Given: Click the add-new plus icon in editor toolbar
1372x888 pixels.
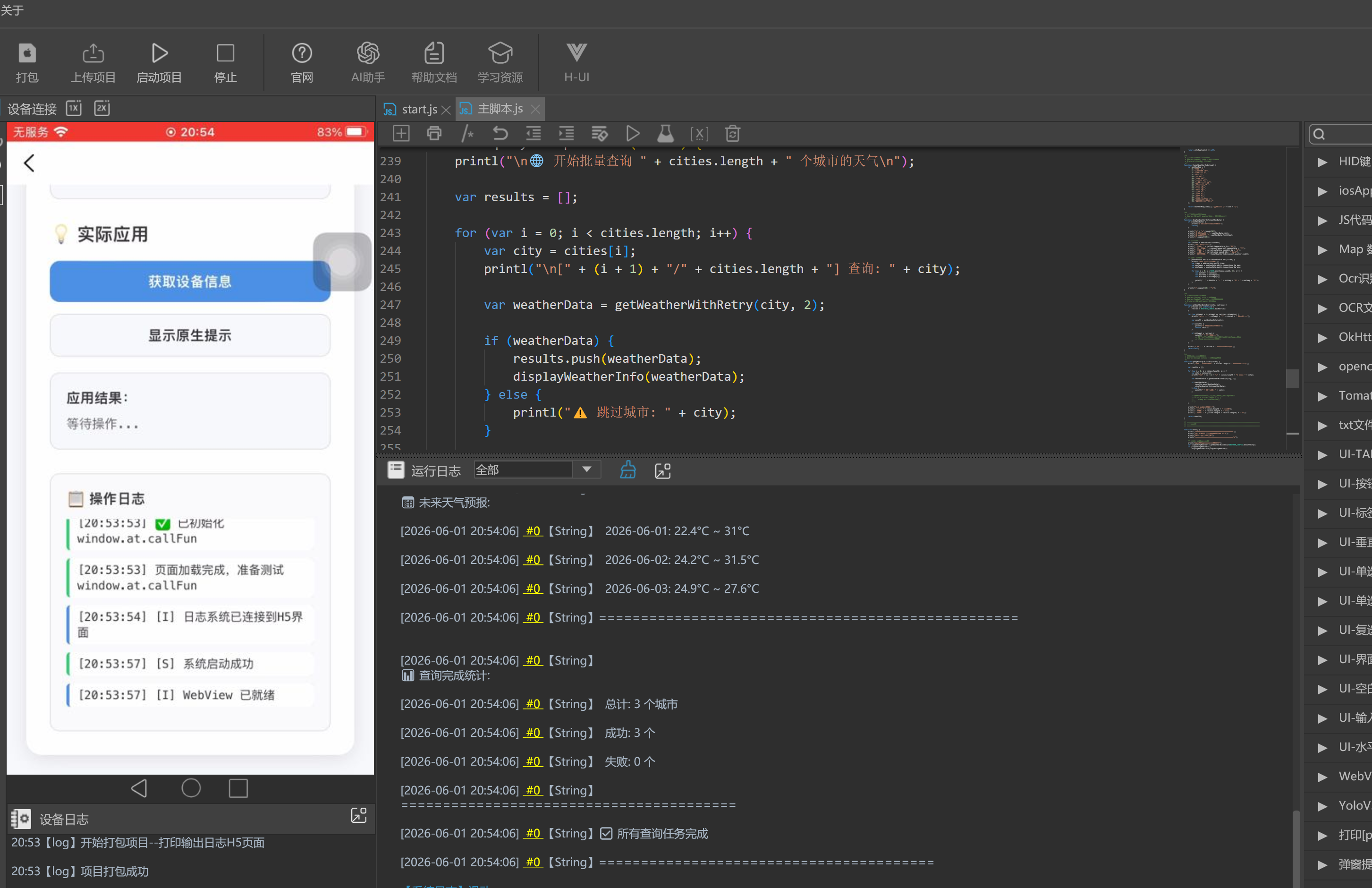Looking at the screenshot, I should [401, 134].
